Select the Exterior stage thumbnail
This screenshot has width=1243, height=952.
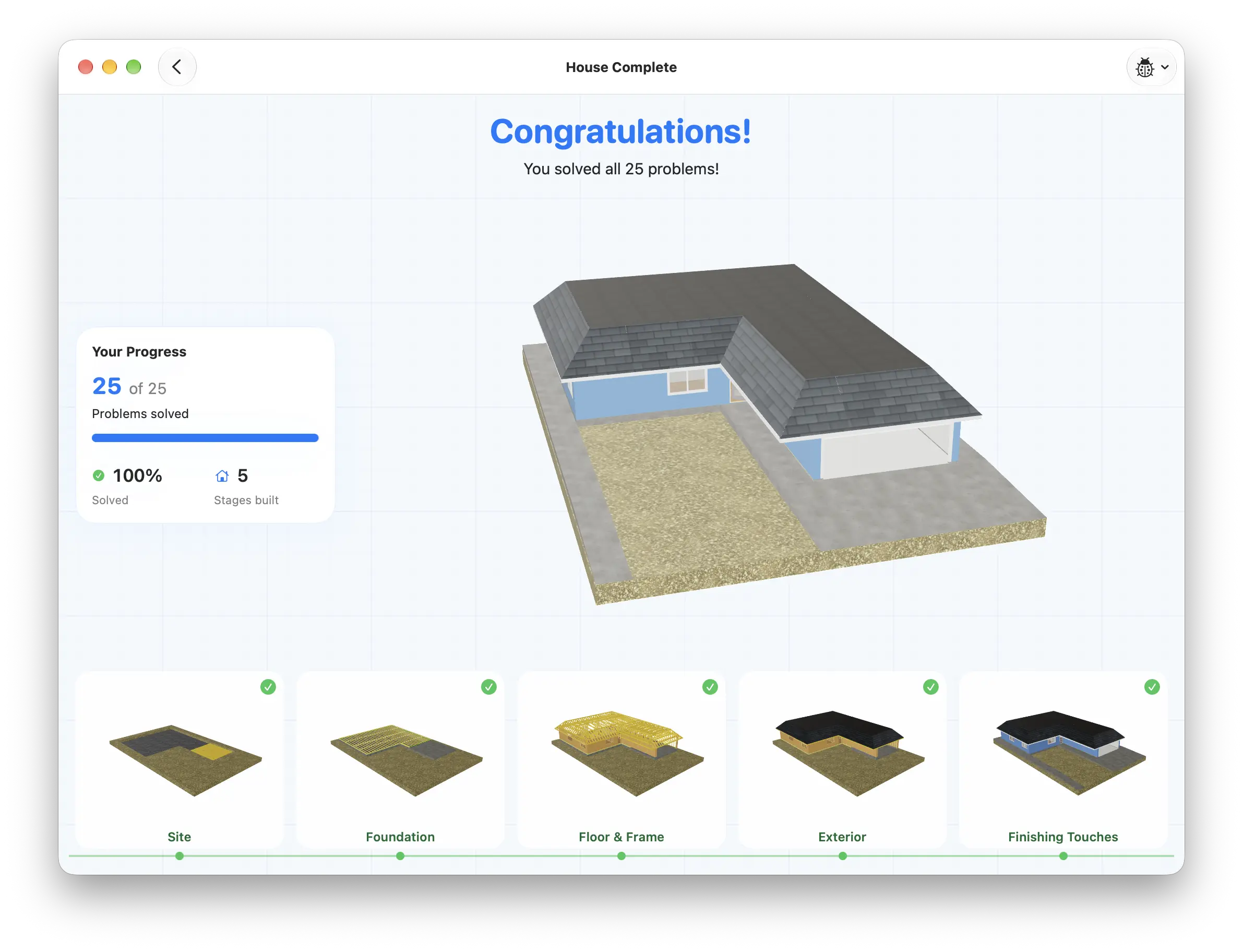[848, 754]
